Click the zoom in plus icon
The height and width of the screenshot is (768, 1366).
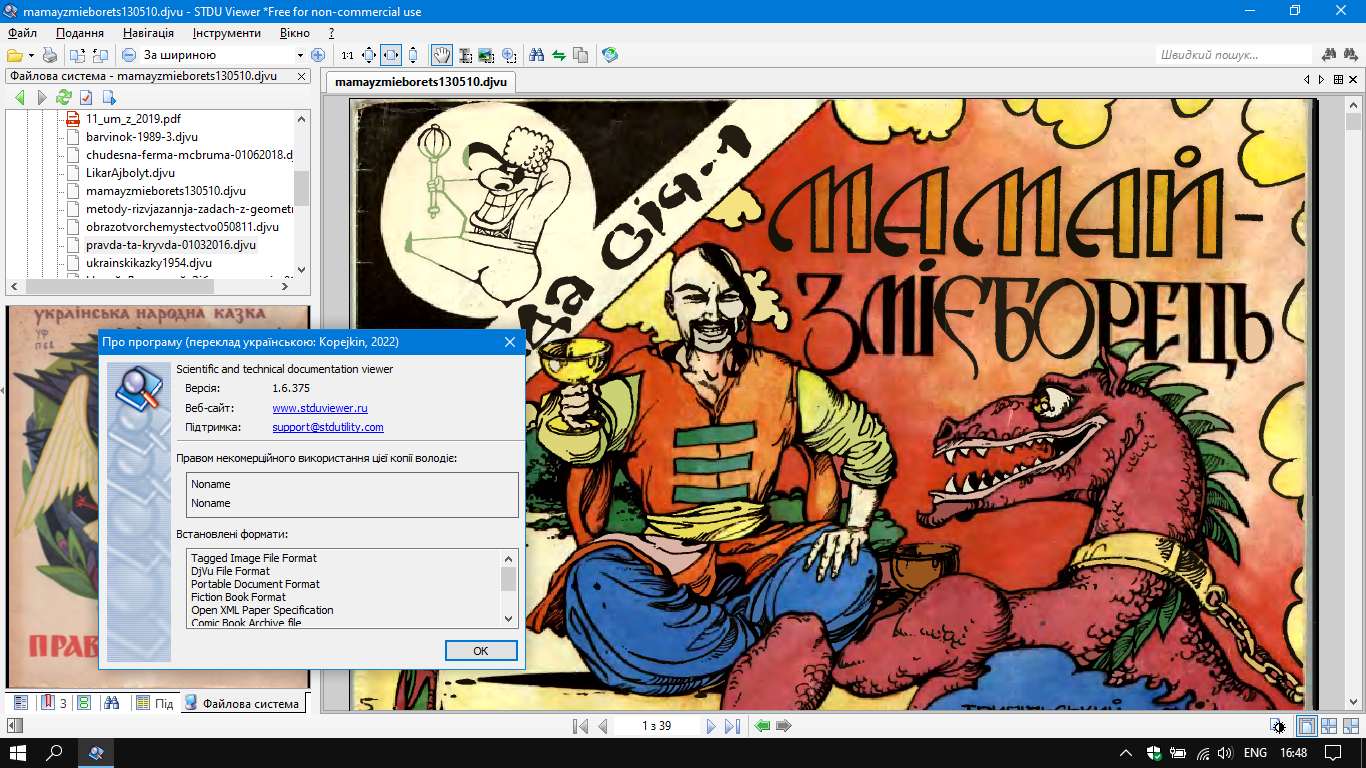coord(318,55)
